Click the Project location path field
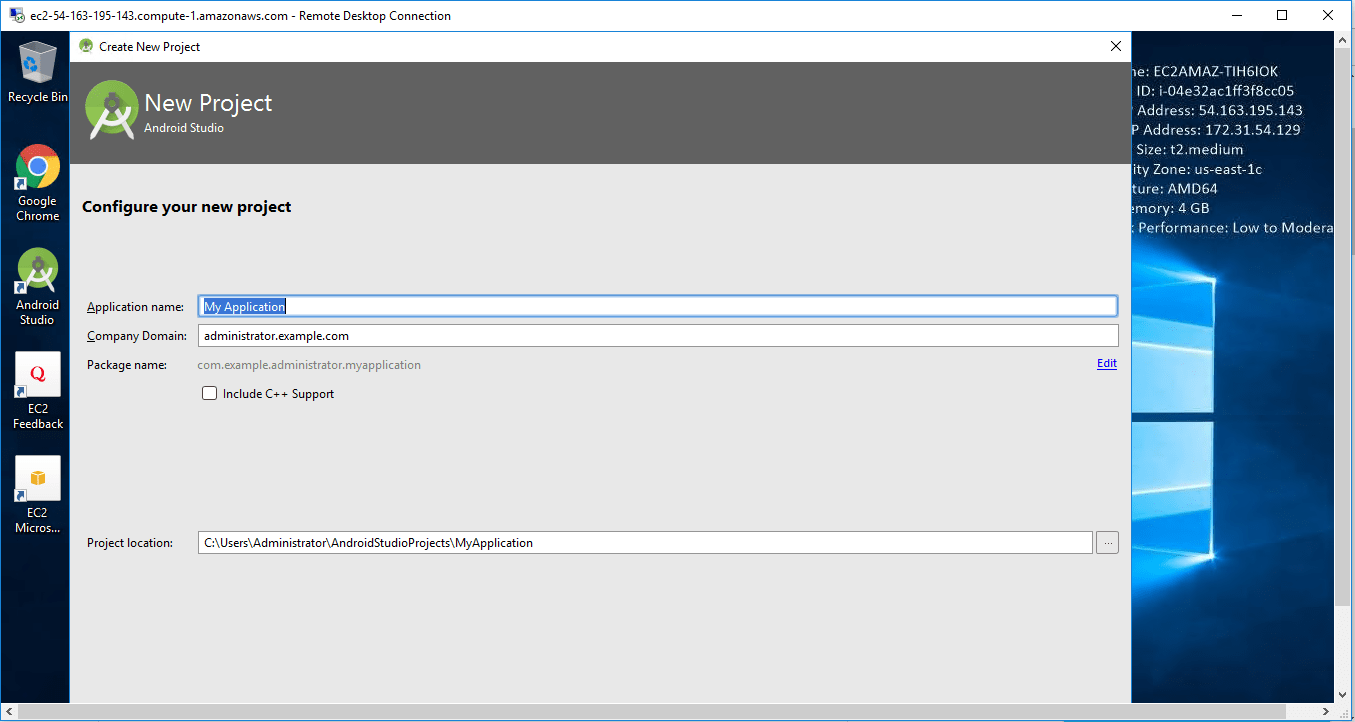 (x=644, y=543)
